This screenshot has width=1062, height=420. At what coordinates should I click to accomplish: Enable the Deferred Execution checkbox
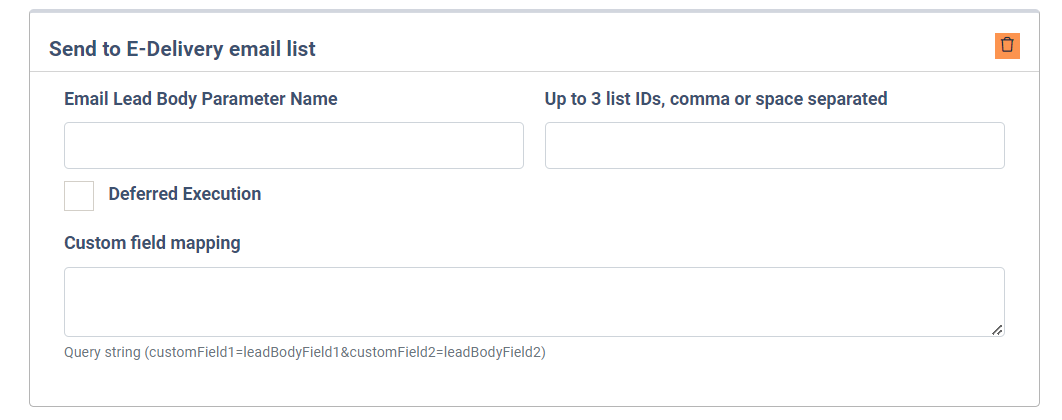pyautogui.click(x=79, y=196)
